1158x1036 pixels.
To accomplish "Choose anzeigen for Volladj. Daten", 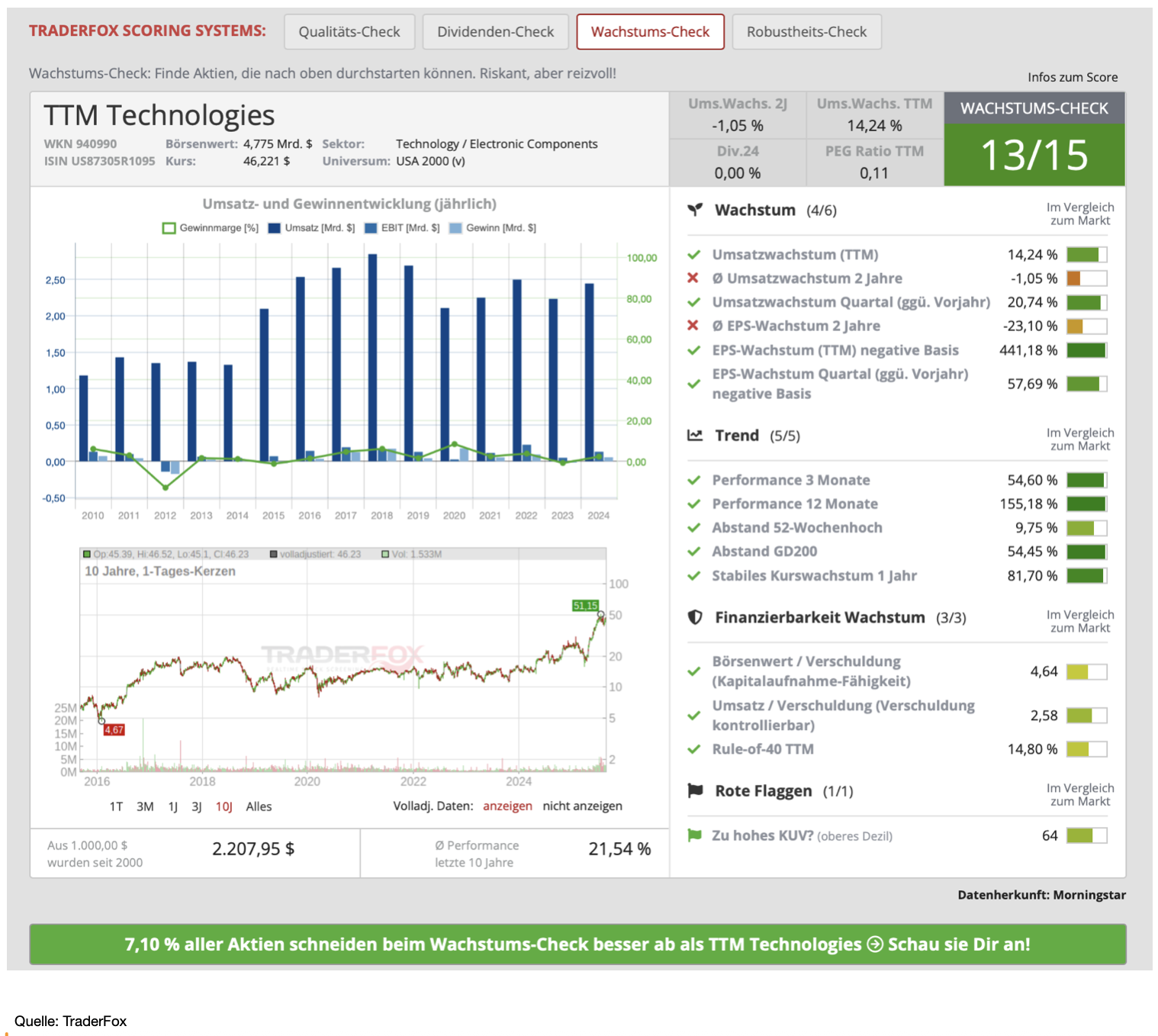I will [x=507, y=806].
